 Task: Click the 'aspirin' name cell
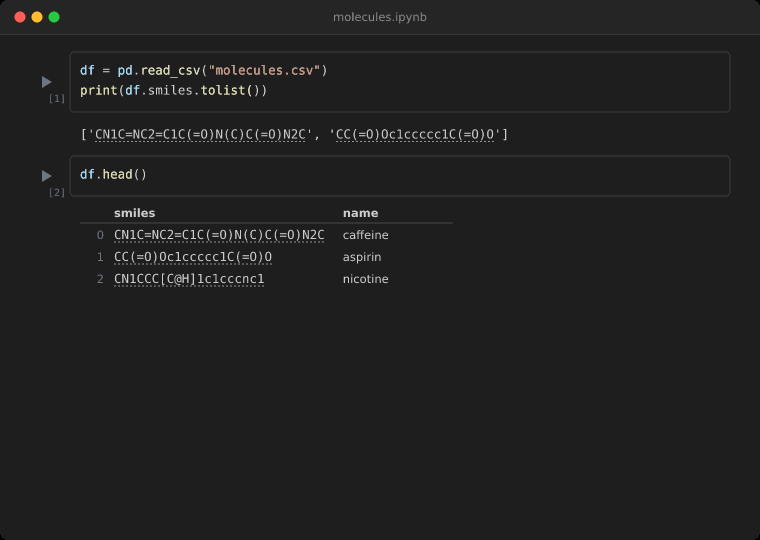pyautogui.click(x=362, y=257)
